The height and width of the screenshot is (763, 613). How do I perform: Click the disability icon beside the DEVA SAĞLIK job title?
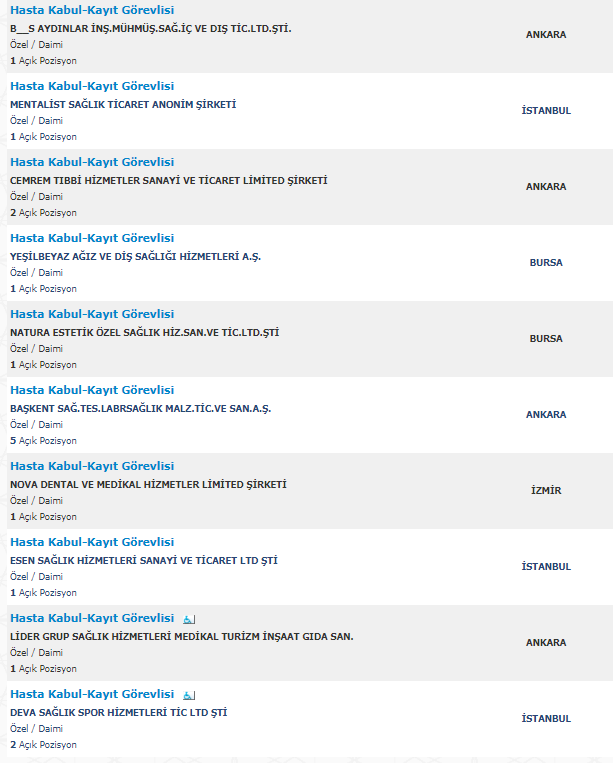tap(189, 695)
